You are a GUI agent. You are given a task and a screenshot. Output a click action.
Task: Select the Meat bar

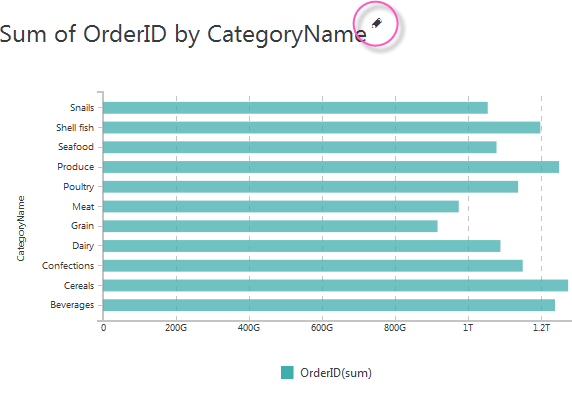pos(281,206)
